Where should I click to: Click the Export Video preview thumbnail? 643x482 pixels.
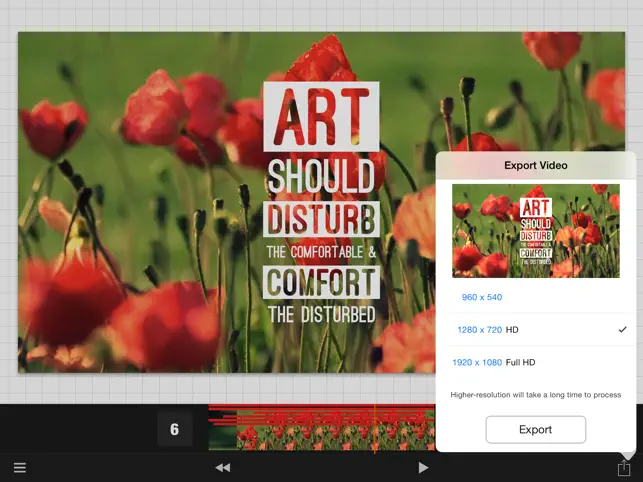(x=535, y=231)
